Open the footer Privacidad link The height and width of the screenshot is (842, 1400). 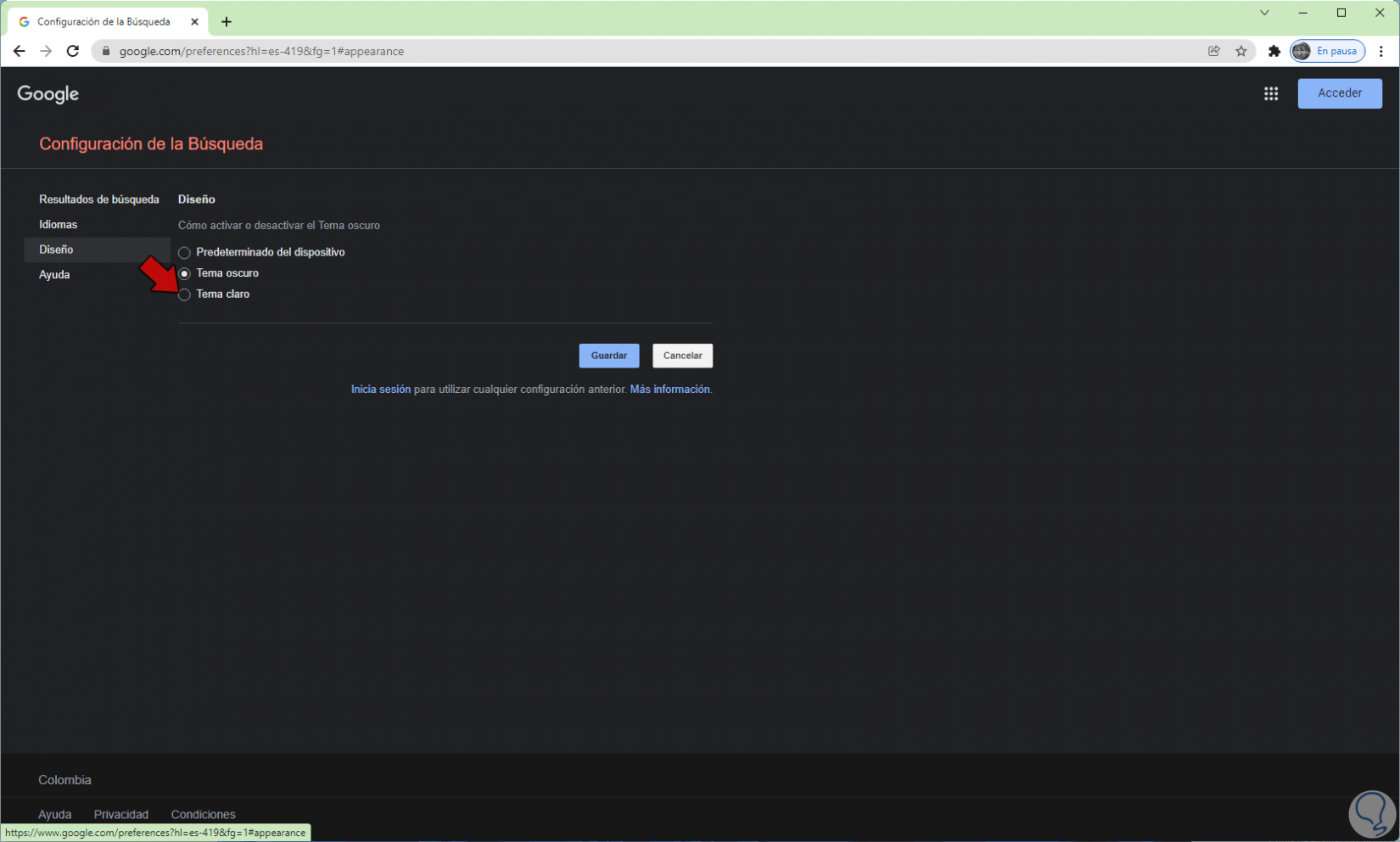click(121, 815)
